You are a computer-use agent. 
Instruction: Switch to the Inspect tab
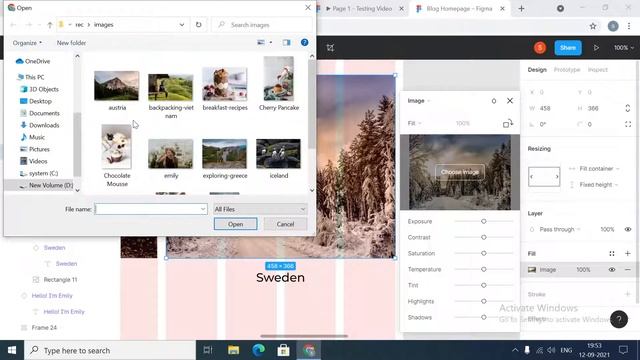click(x=598, y=70)
